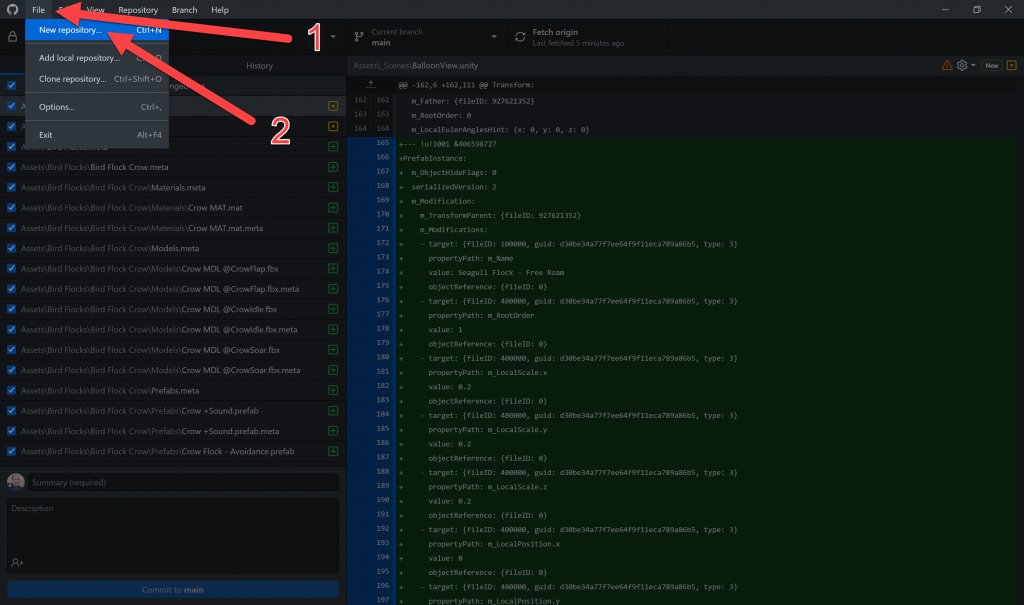
Task: Click the green plus icon for Crow MAT.mat
Action: tap(333, 208)
